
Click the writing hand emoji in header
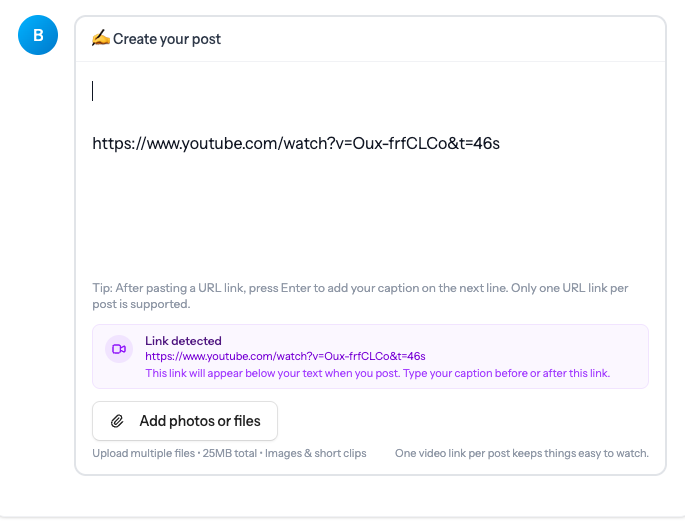(x=100, y=39)
